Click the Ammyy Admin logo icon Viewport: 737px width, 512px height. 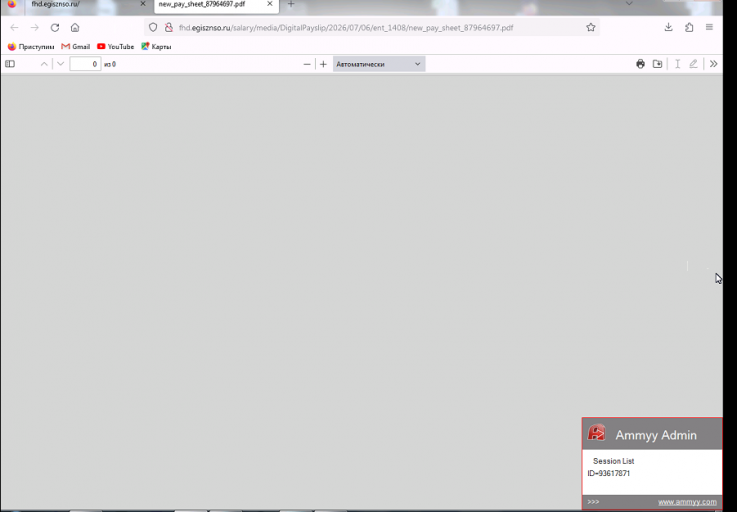(596, 433)
